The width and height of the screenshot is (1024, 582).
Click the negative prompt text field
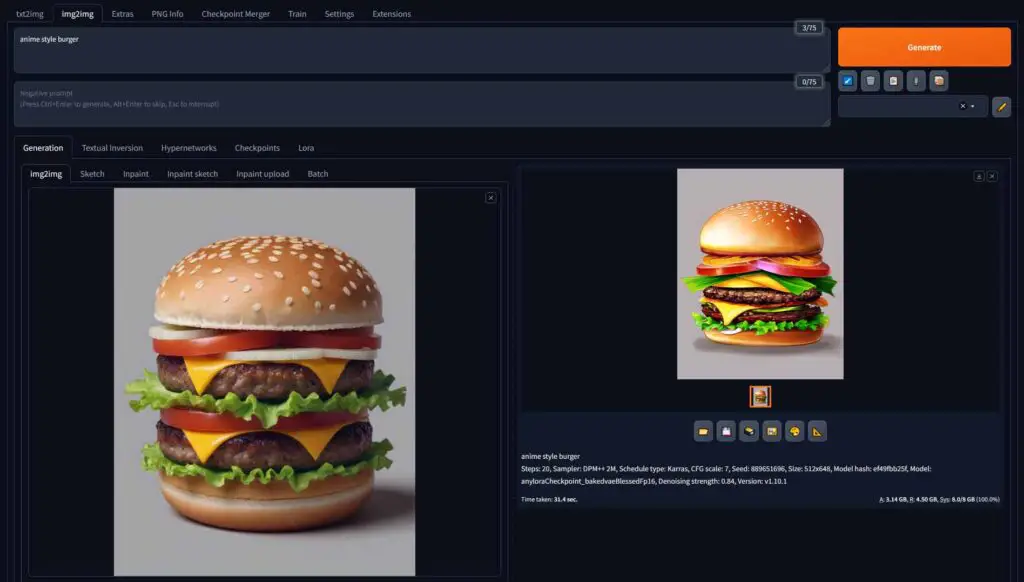coord(422,105)
